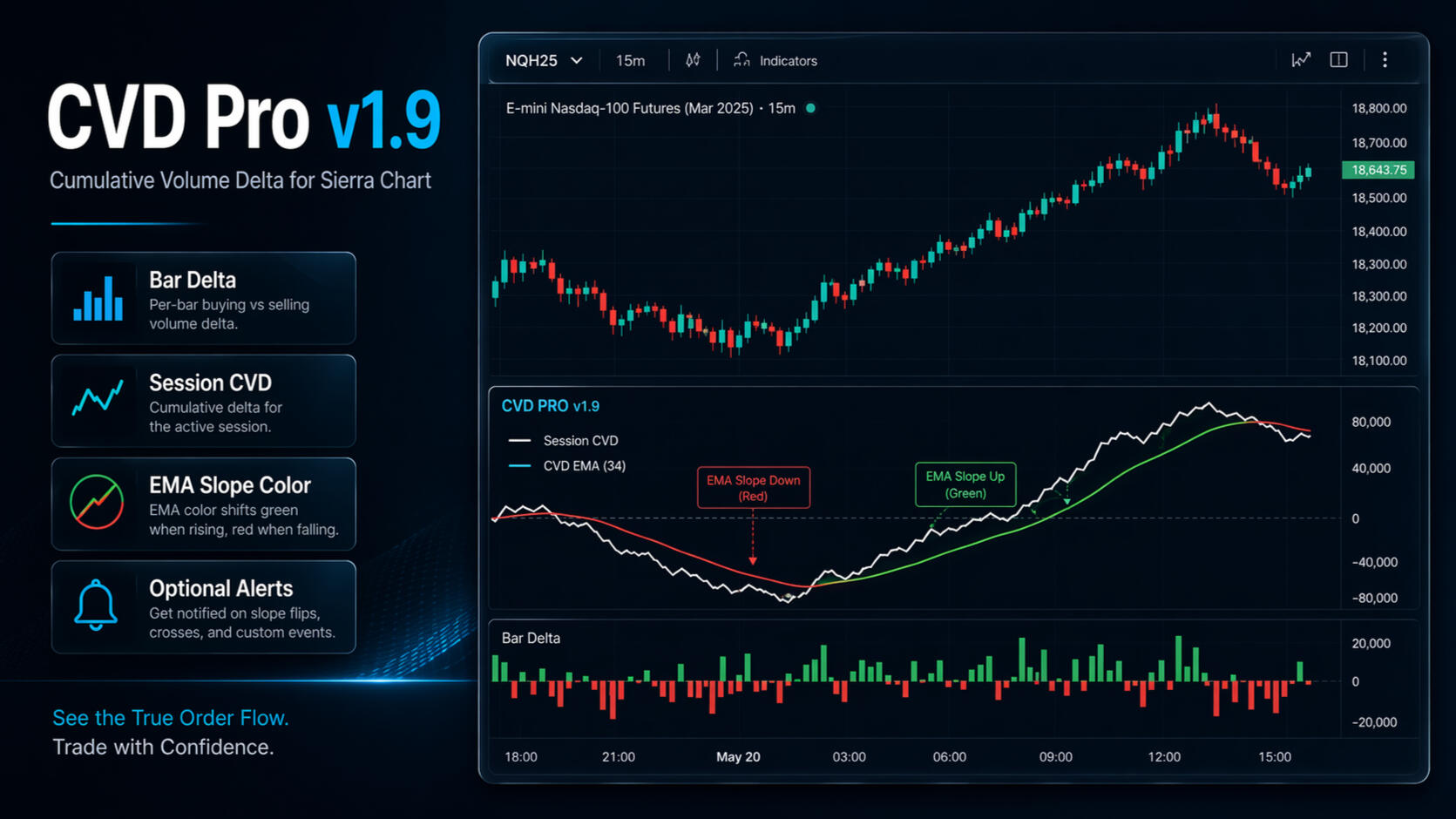Click the Optional Alerts bell icon
Viewport: 1456px width, 819px height.
tap(96, 604)
